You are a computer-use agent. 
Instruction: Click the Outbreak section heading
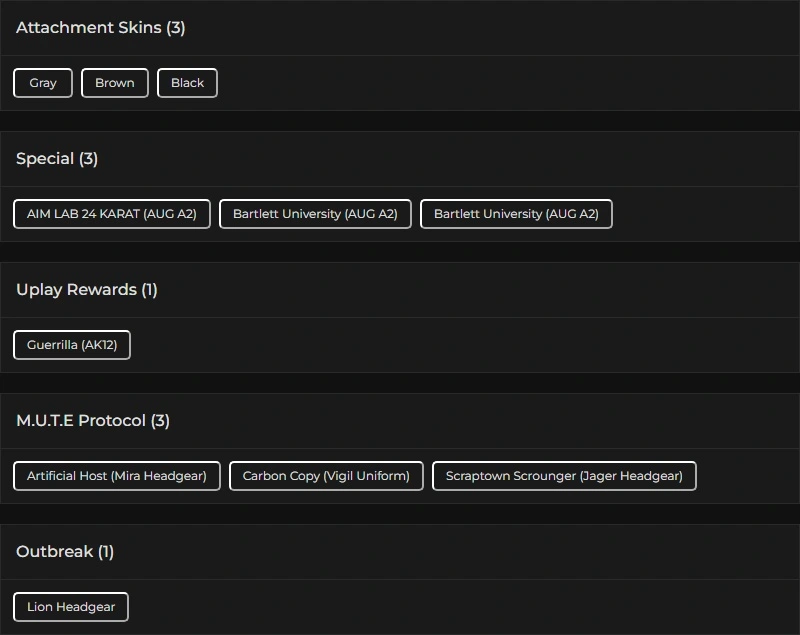coord(54,552)
